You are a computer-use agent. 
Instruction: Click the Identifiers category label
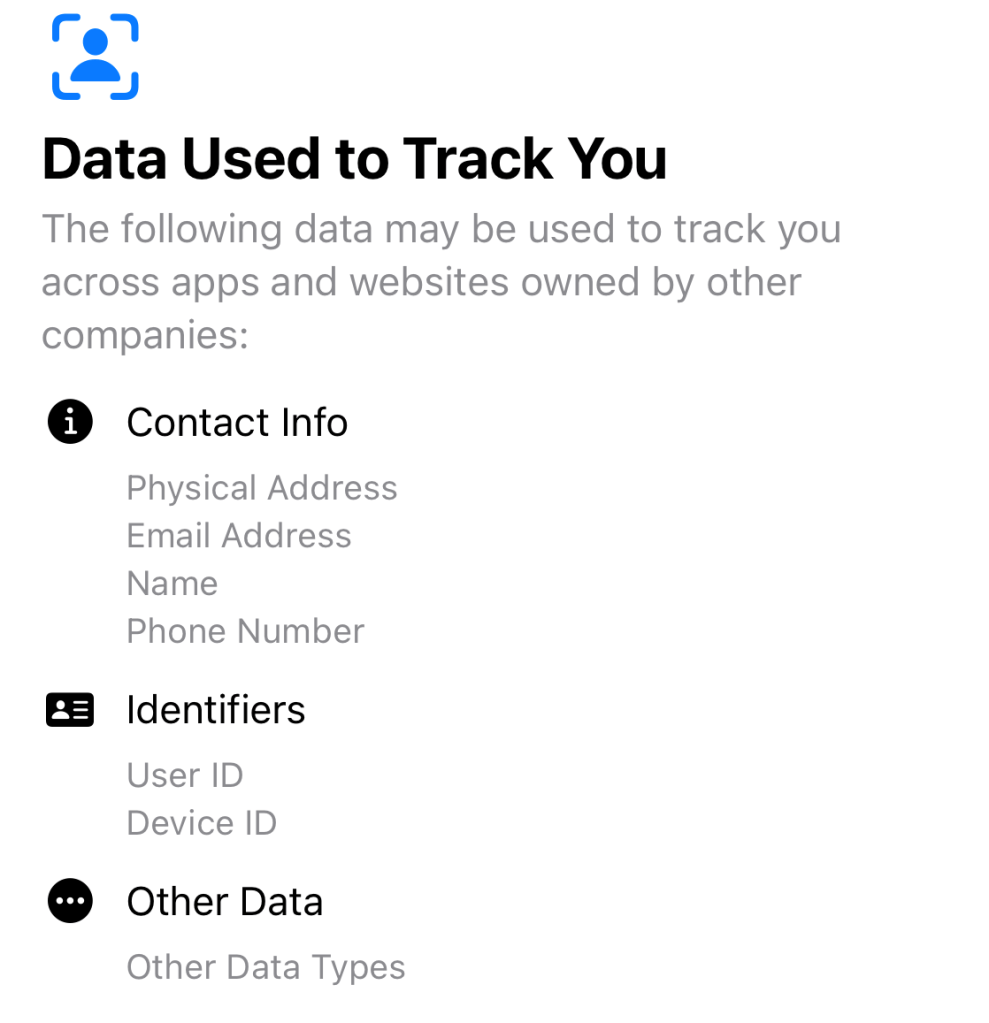tap(215, 710)
